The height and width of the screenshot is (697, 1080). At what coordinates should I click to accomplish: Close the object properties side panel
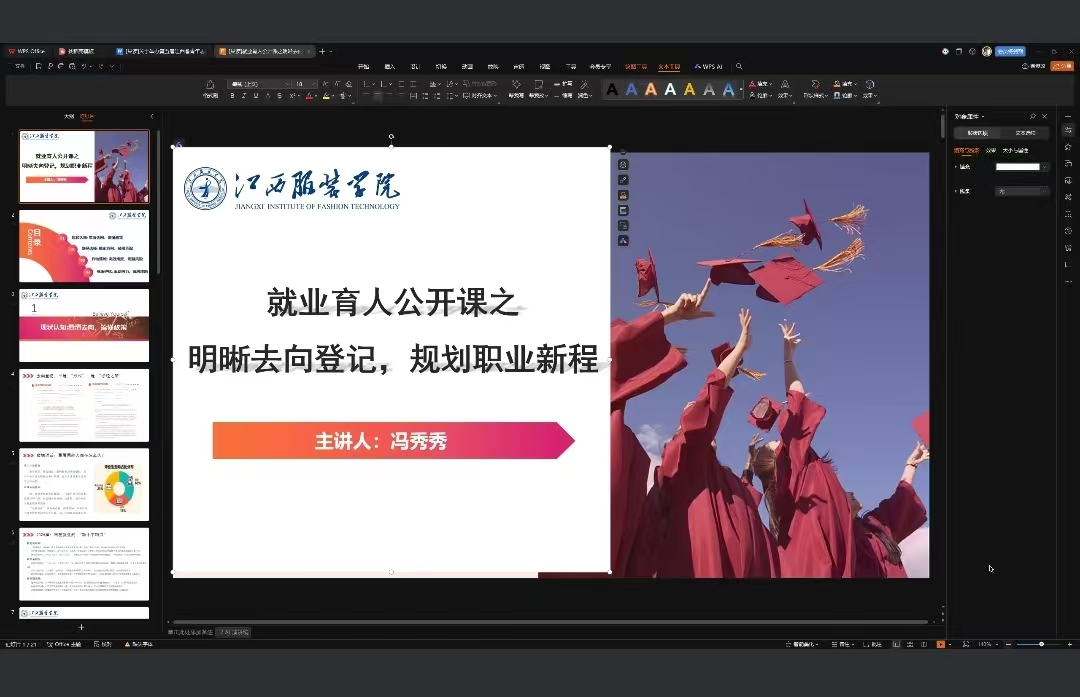[x=1045, y=117]
